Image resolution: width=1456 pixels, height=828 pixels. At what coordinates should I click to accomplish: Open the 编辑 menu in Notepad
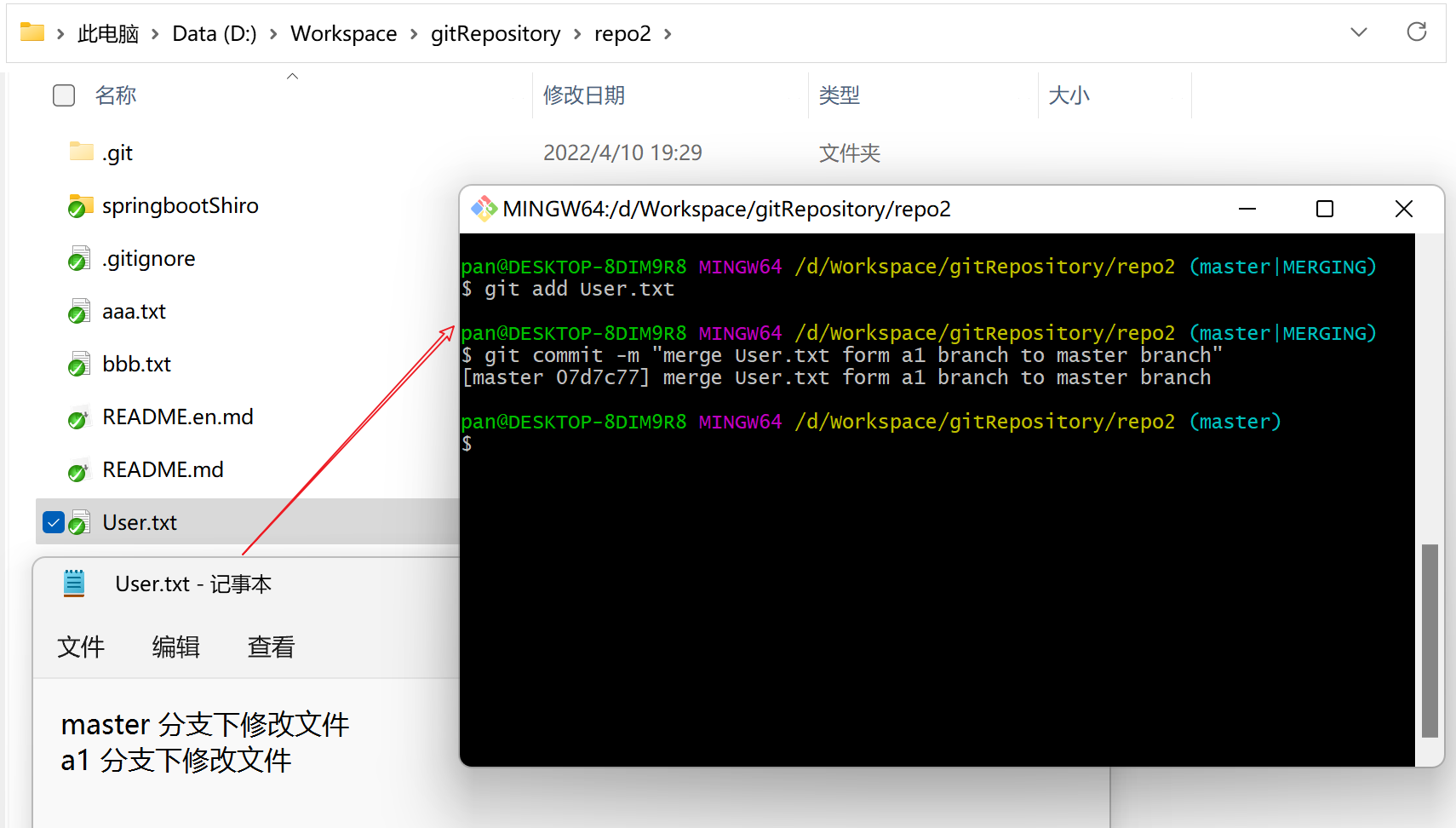point(175,647)
